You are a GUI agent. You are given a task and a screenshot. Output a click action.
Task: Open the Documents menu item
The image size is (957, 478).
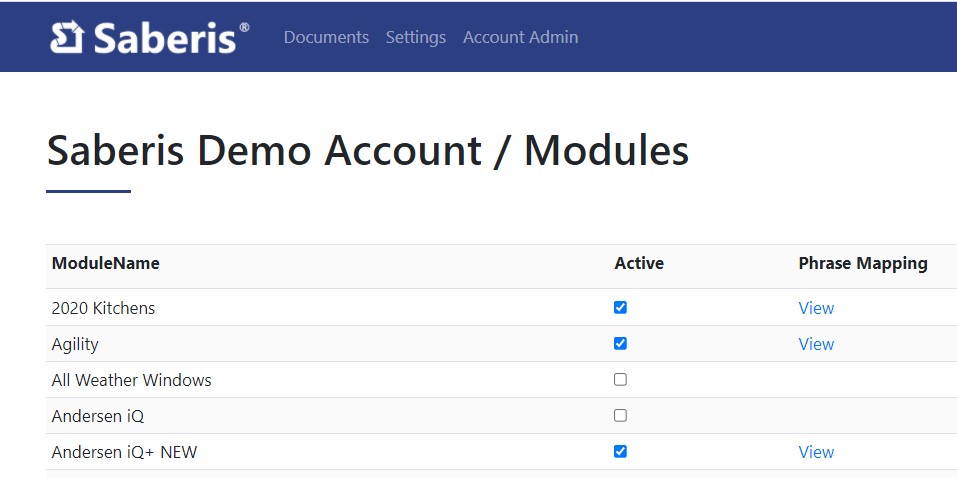point(326,37)
